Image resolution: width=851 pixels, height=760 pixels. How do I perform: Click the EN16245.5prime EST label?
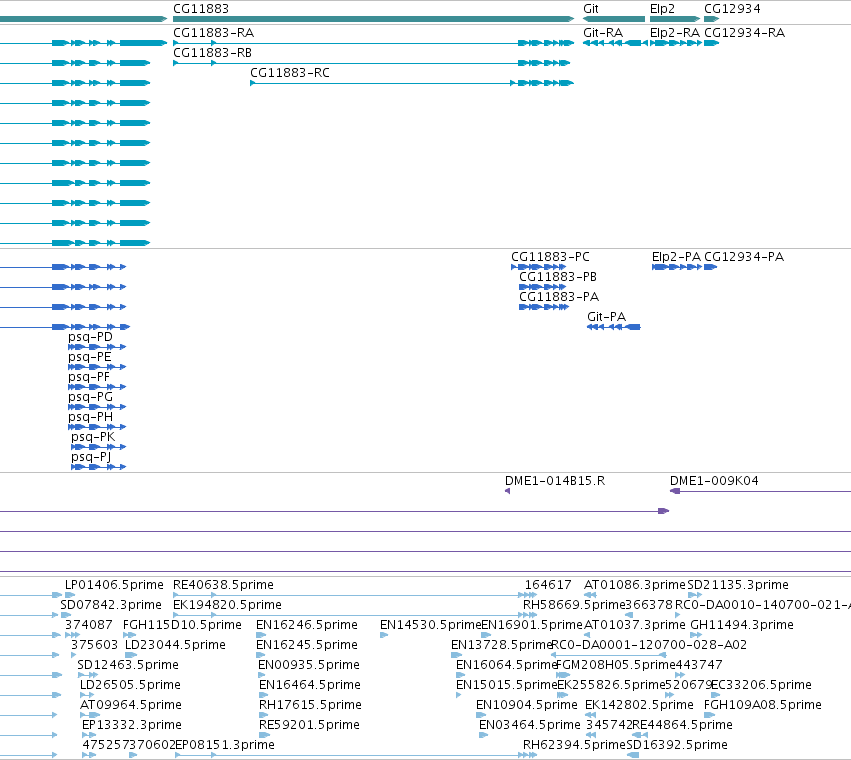(x=307, y=645)
